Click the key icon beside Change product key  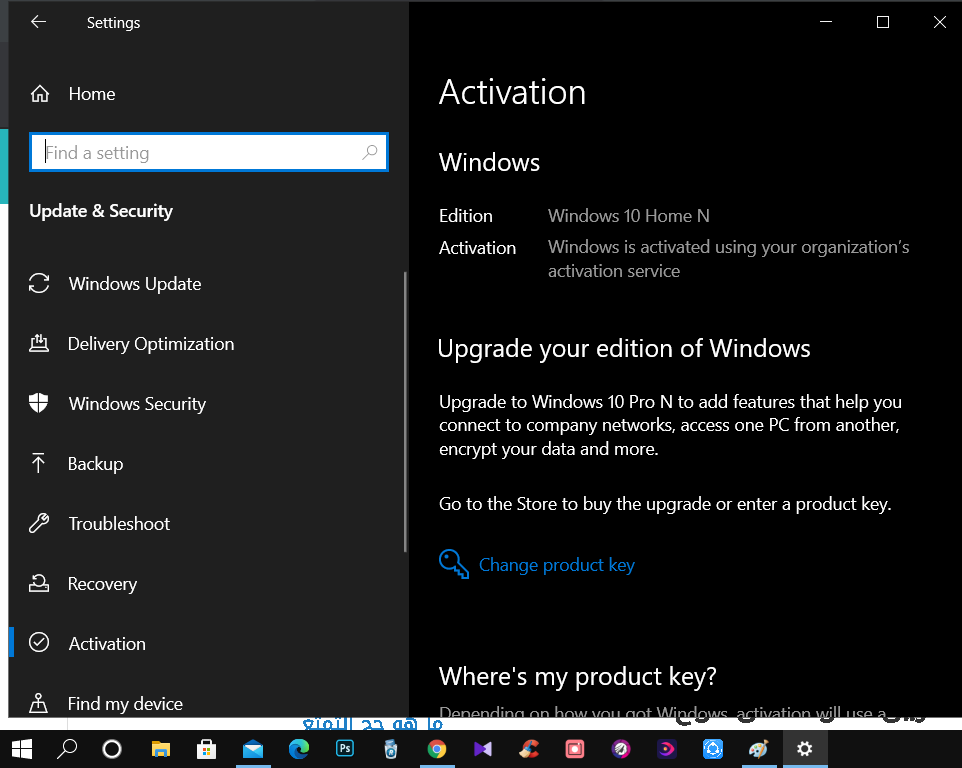454,564
